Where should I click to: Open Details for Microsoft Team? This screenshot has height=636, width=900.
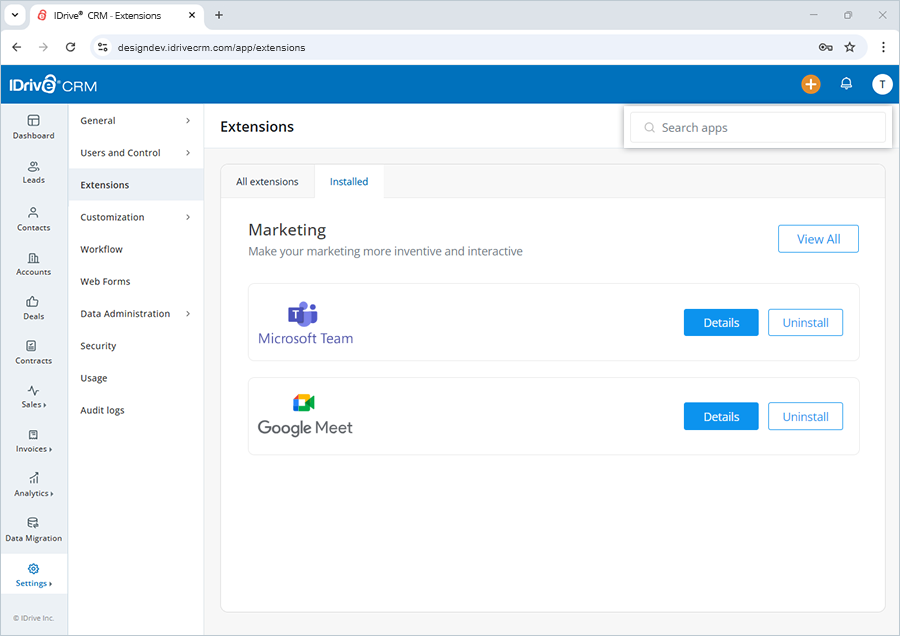[721, 322]
